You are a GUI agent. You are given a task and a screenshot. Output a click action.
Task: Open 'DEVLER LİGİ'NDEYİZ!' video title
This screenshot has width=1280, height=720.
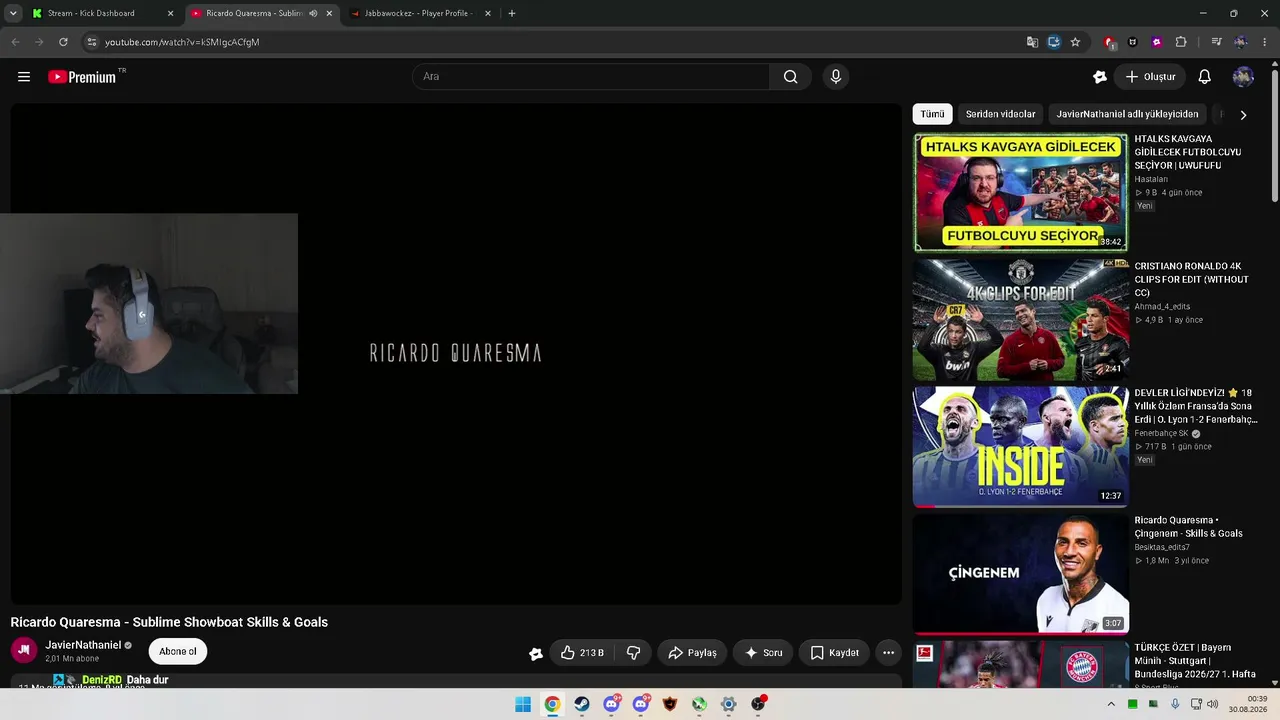(x=1196, y=406)
